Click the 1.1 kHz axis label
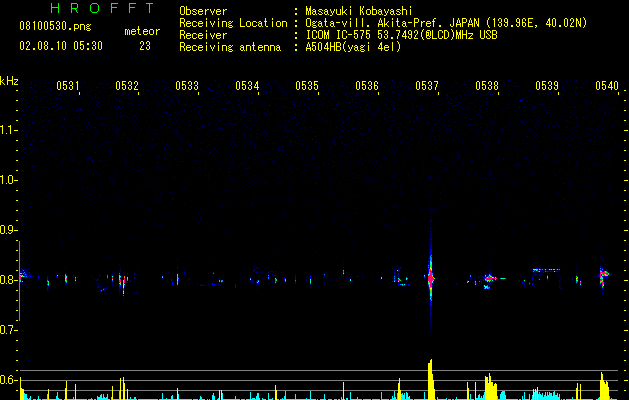The width and height of the screenshot is (629, 400). [9, 130]
